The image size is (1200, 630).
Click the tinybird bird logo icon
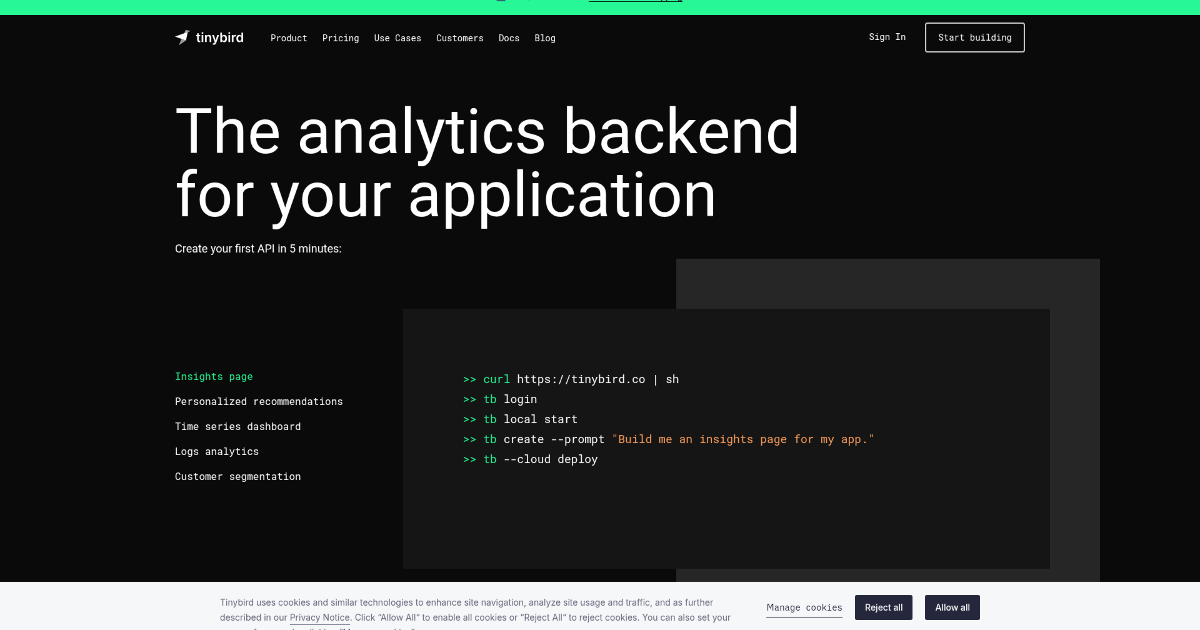tap(182, 38)
